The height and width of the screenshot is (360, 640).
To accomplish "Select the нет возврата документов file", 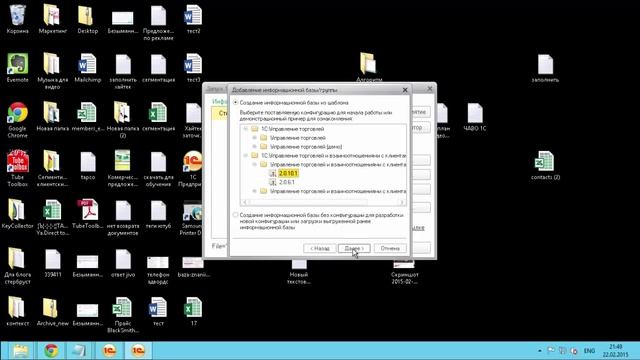I will tap(123, 217).
